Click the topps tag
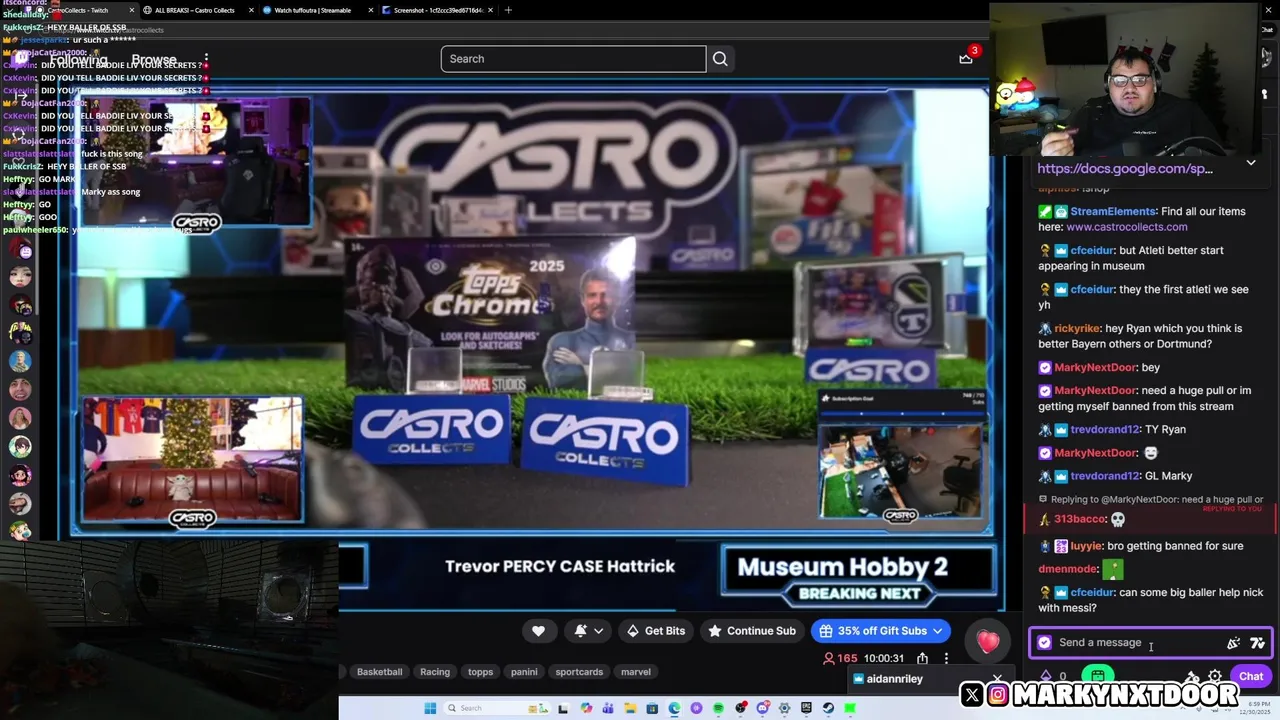 pyautogui.click(x=481, y=672)
